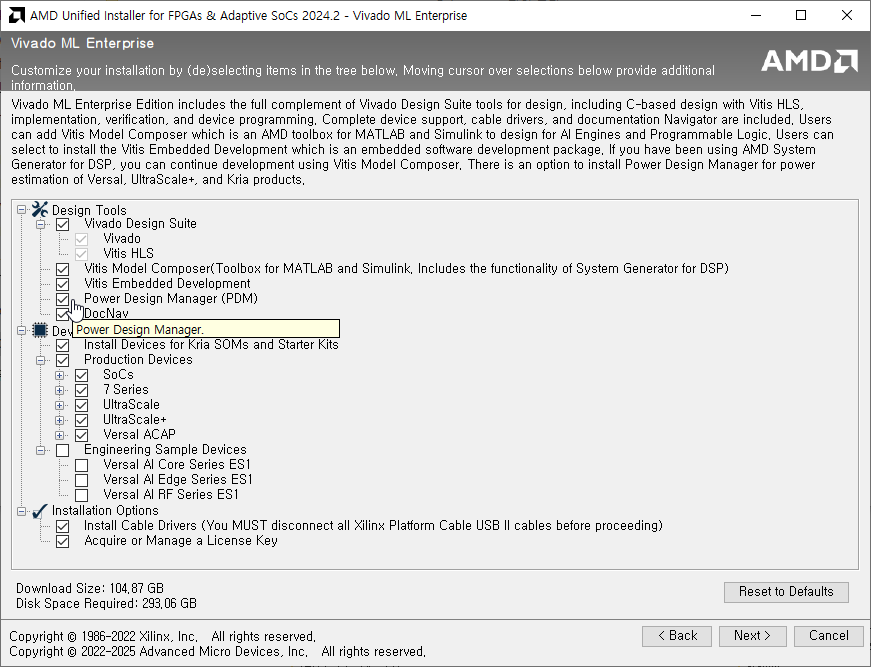The width and height of the screenshot is (871, 667).
Task: Uncheck the SoCs checkbox
Action: (x=81, y=375)
